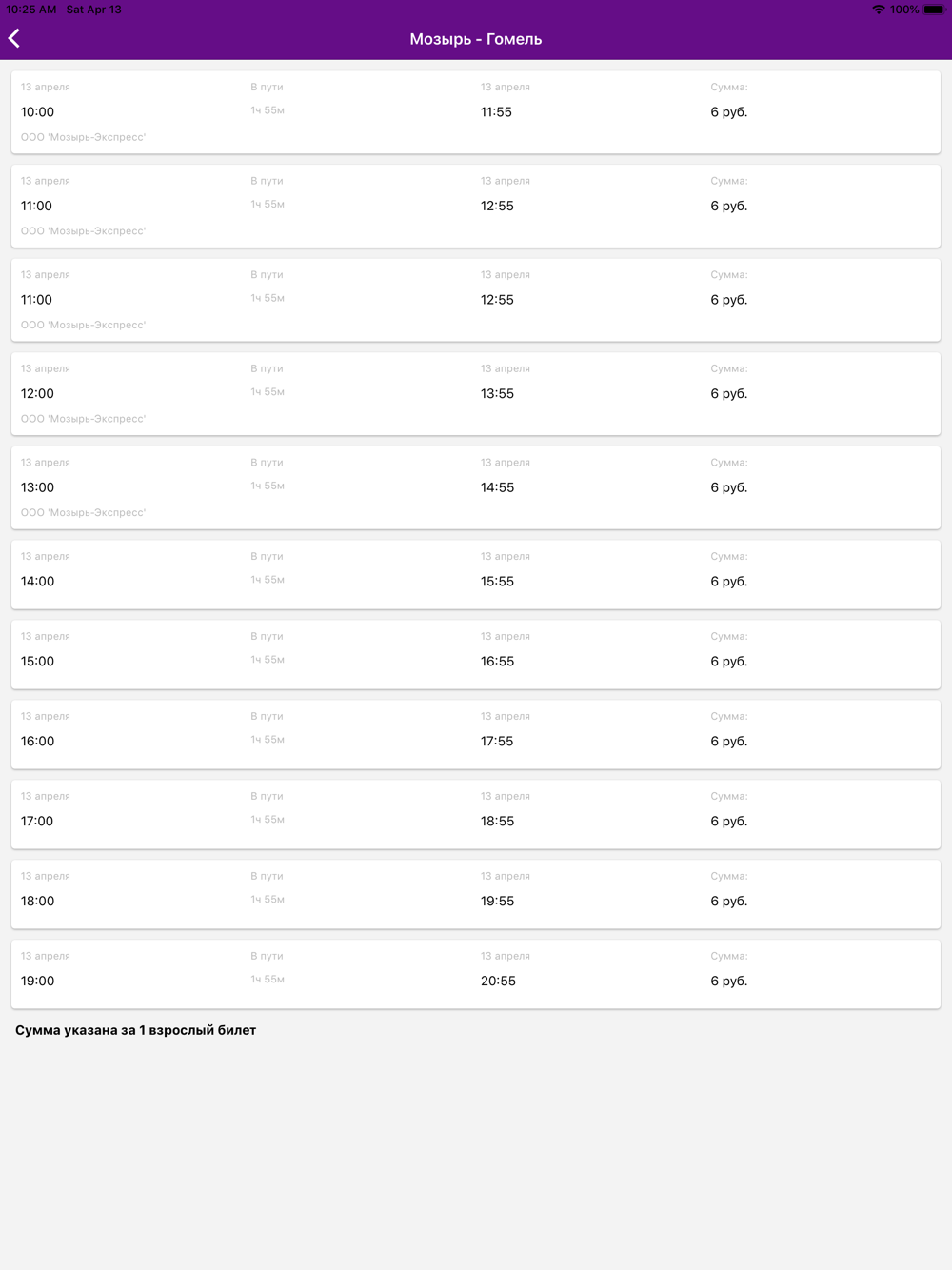Choose the 17:00 departure trip
952x1270 pixels.
(475, 815)
